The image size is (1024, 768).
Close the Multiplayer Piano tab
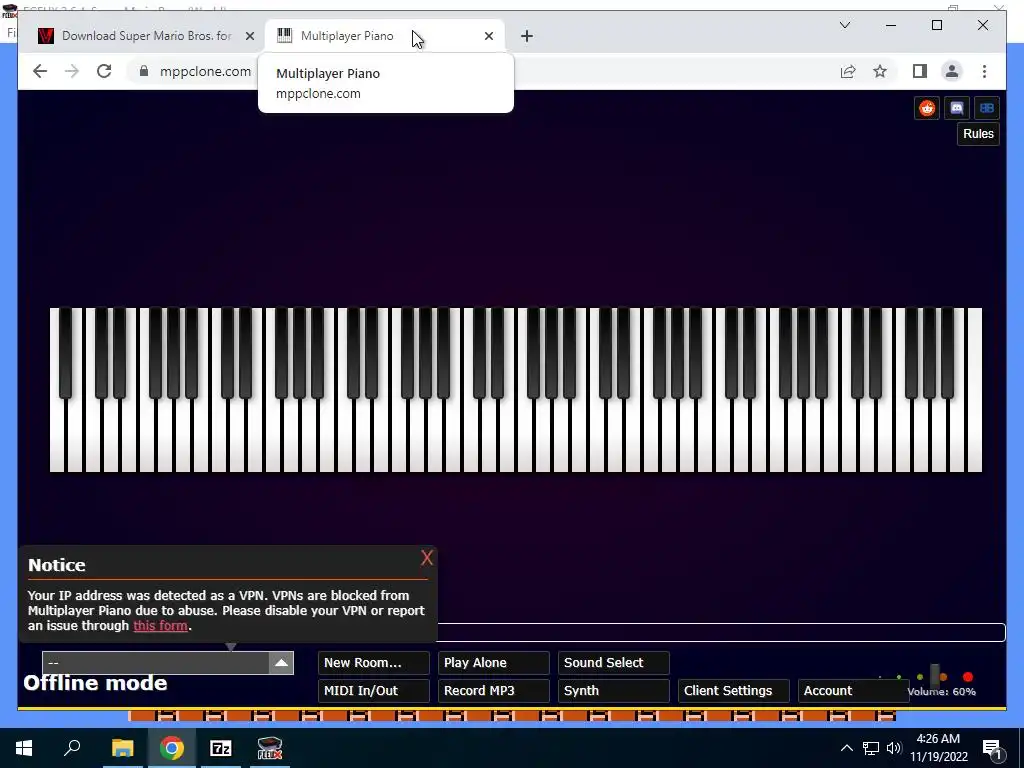pyautogui.click(x=488, y=36)
